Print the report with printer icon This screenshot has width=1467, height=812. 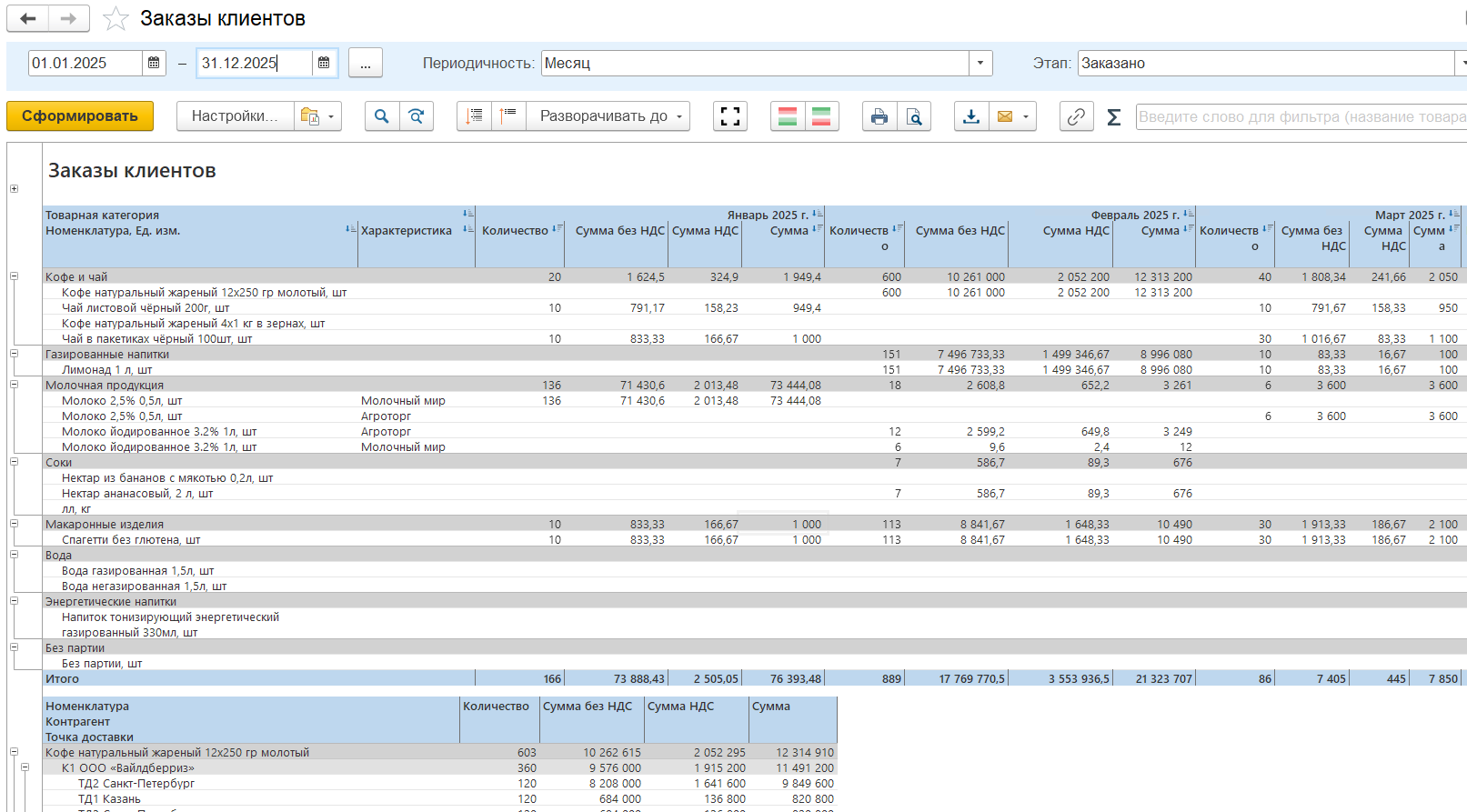[x=879, y=116]
